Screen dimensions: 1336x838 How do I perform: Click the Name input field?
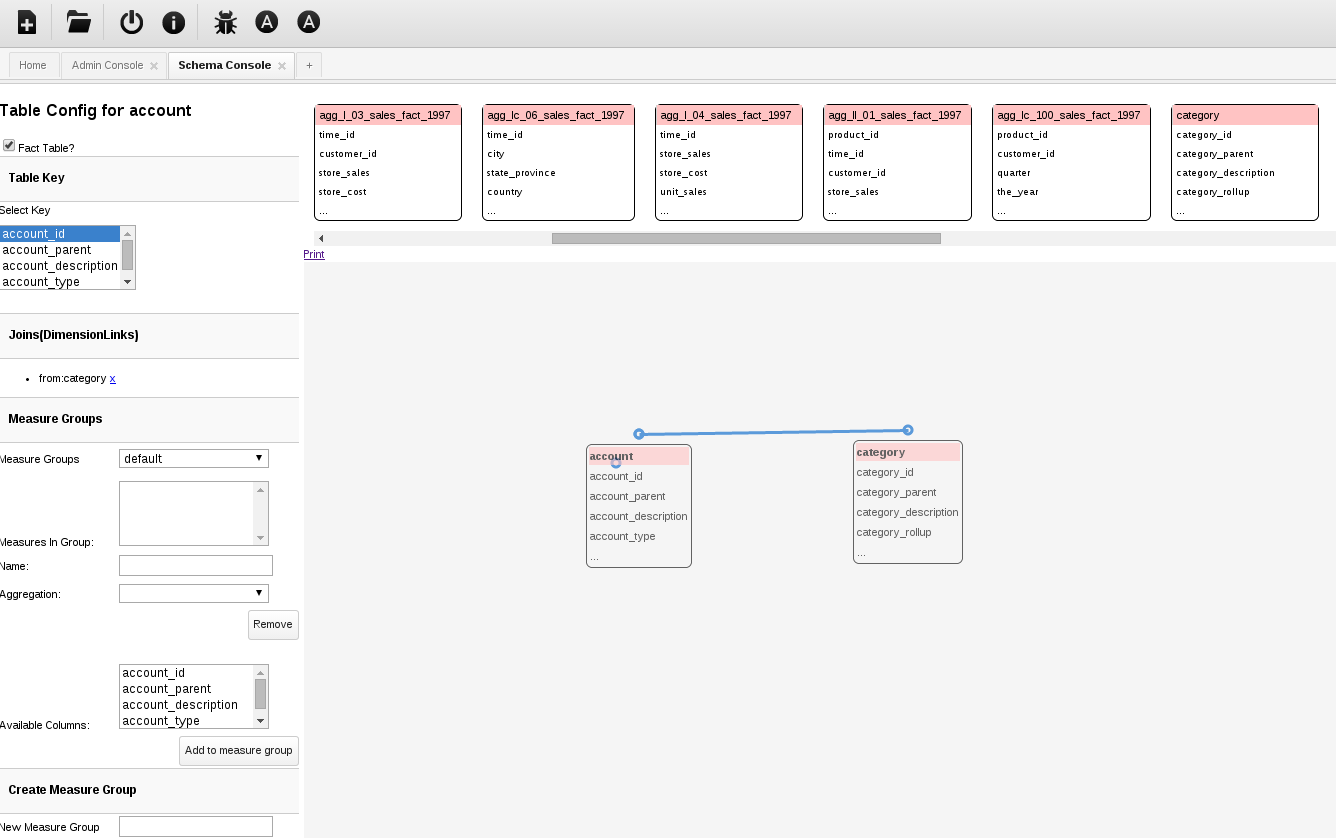click(196, 565)
